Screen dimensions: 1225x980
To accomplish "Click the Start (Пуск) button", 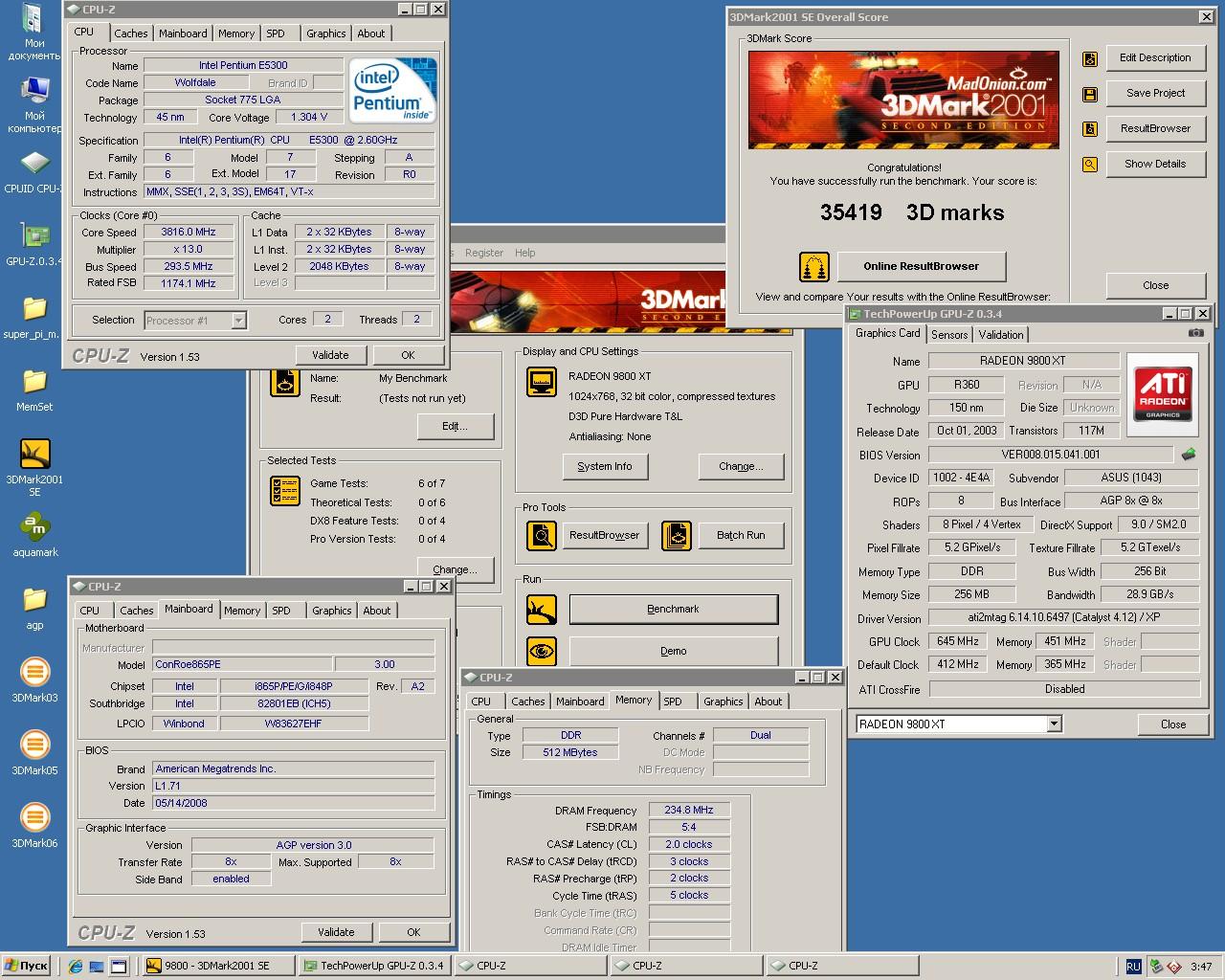I will point(26,966).
